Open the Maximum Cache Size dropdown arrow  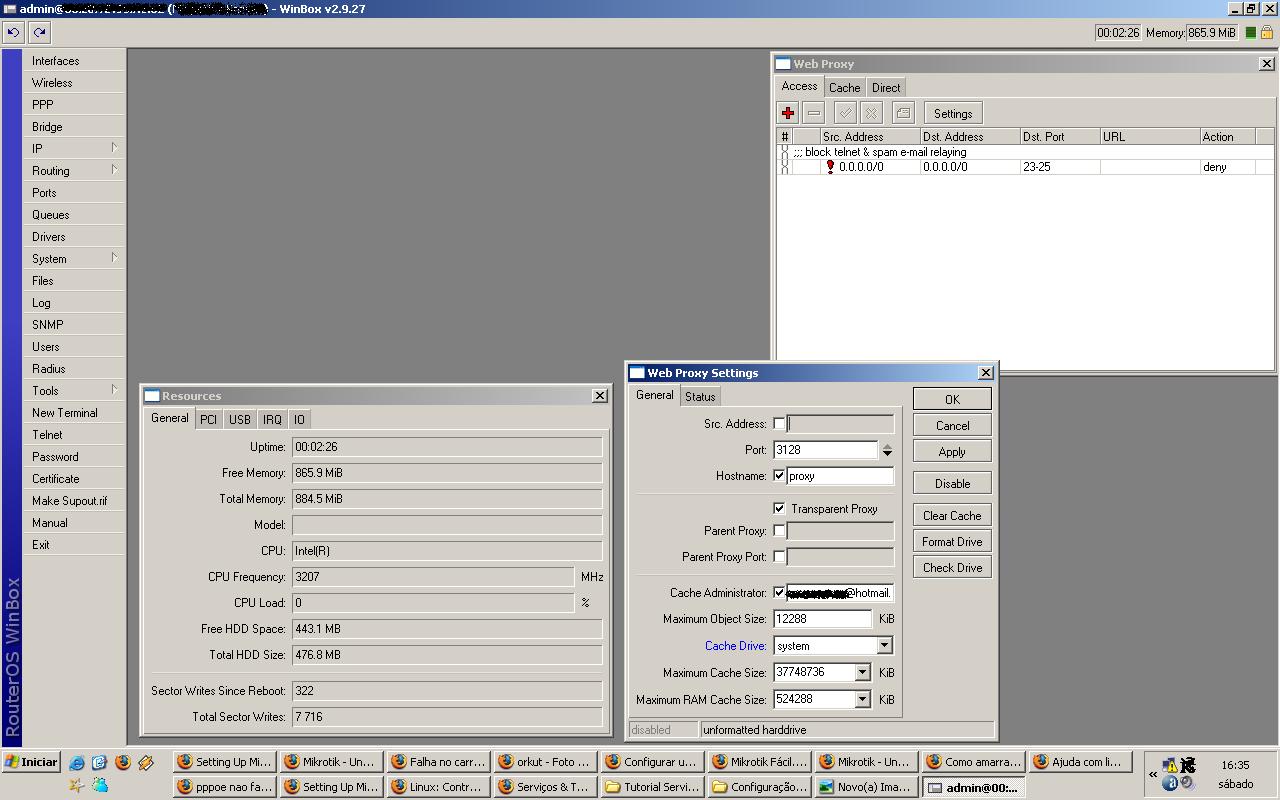pyautogui.click(x=862, y=673)
